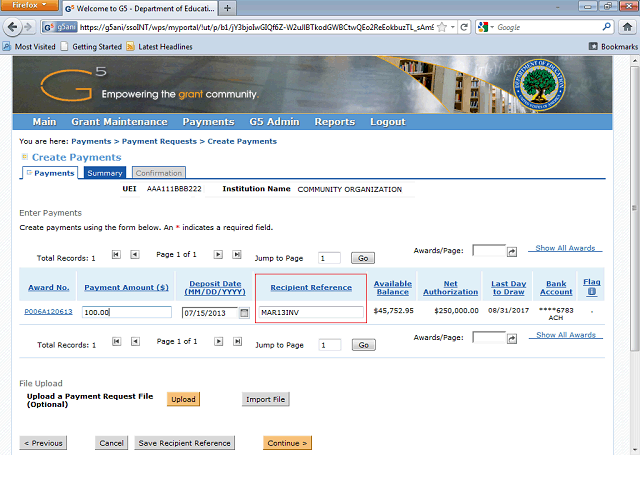Screen dimensions: 640x480
Task: Jump to last page in bottom pager
Action: [238, 341]
